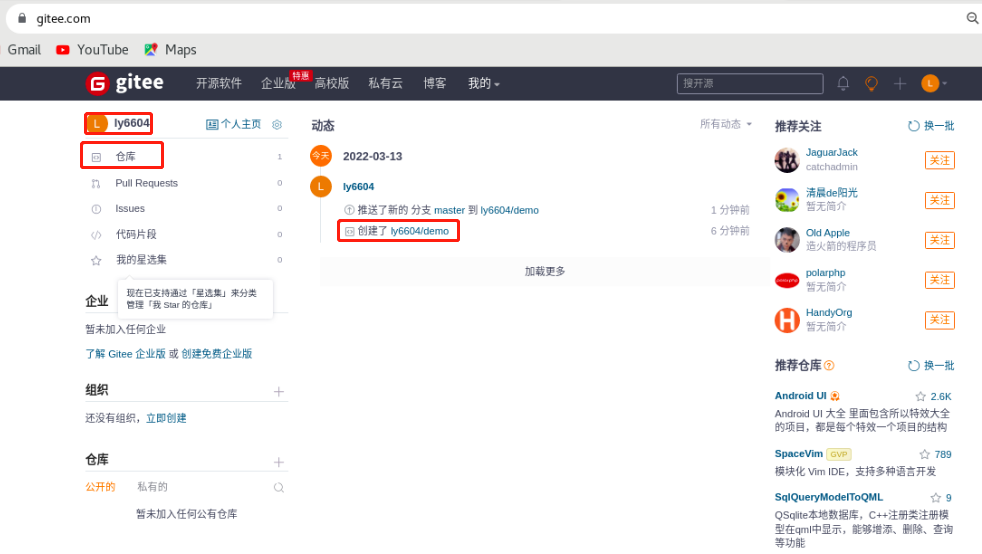Switch to 公开的 repositories tab
This screenshot has width=982, height=554.
100,487
